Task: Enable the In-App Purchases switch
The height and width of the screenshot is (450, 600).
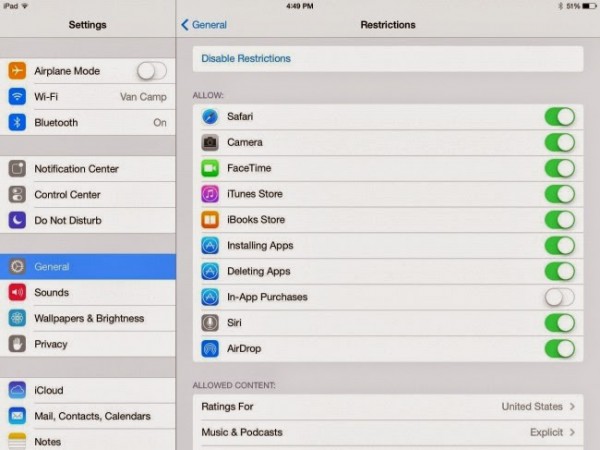Action: [x=560, y=297]
